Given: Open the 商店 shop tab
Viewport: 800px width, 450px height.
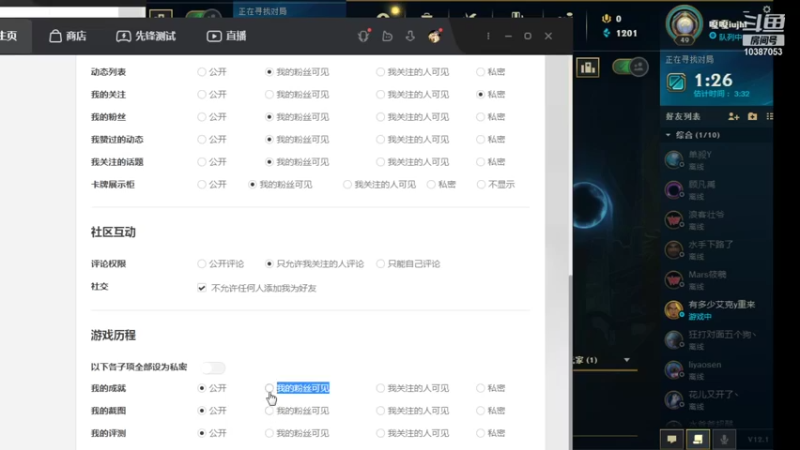Looking at the screenshot, I should (x=67, y=36).
